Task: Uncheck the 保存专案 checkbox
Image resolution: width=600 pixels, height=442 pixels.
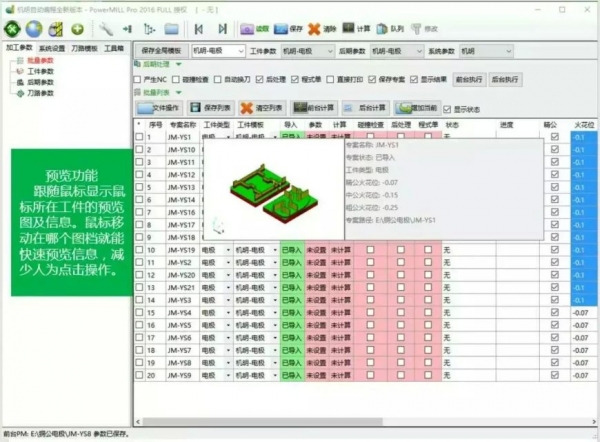Action: [x=372, y=80]
